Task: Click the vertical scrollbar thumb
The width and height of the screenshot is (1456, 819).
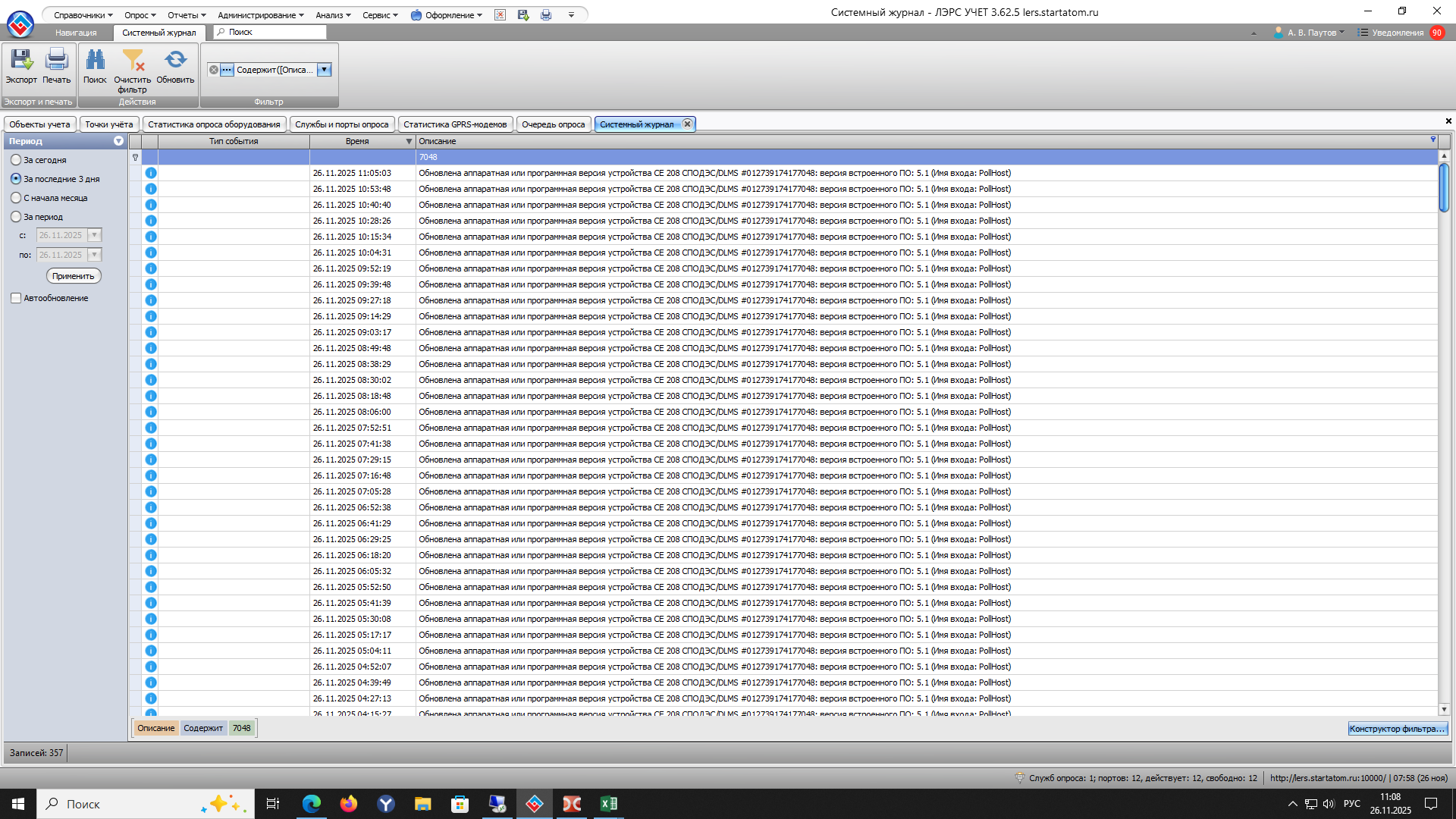Action: pos(1444,187)
